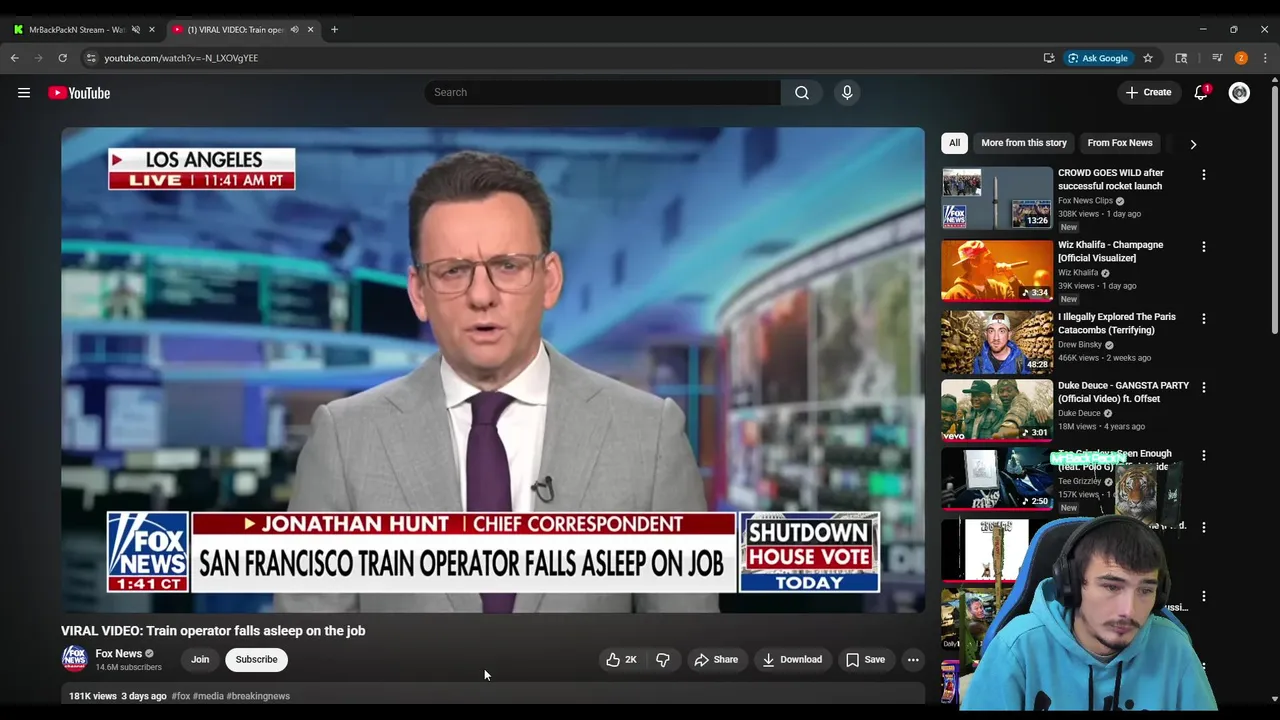Reload the current page
The image size is (1280, 720).
(62, 58)
